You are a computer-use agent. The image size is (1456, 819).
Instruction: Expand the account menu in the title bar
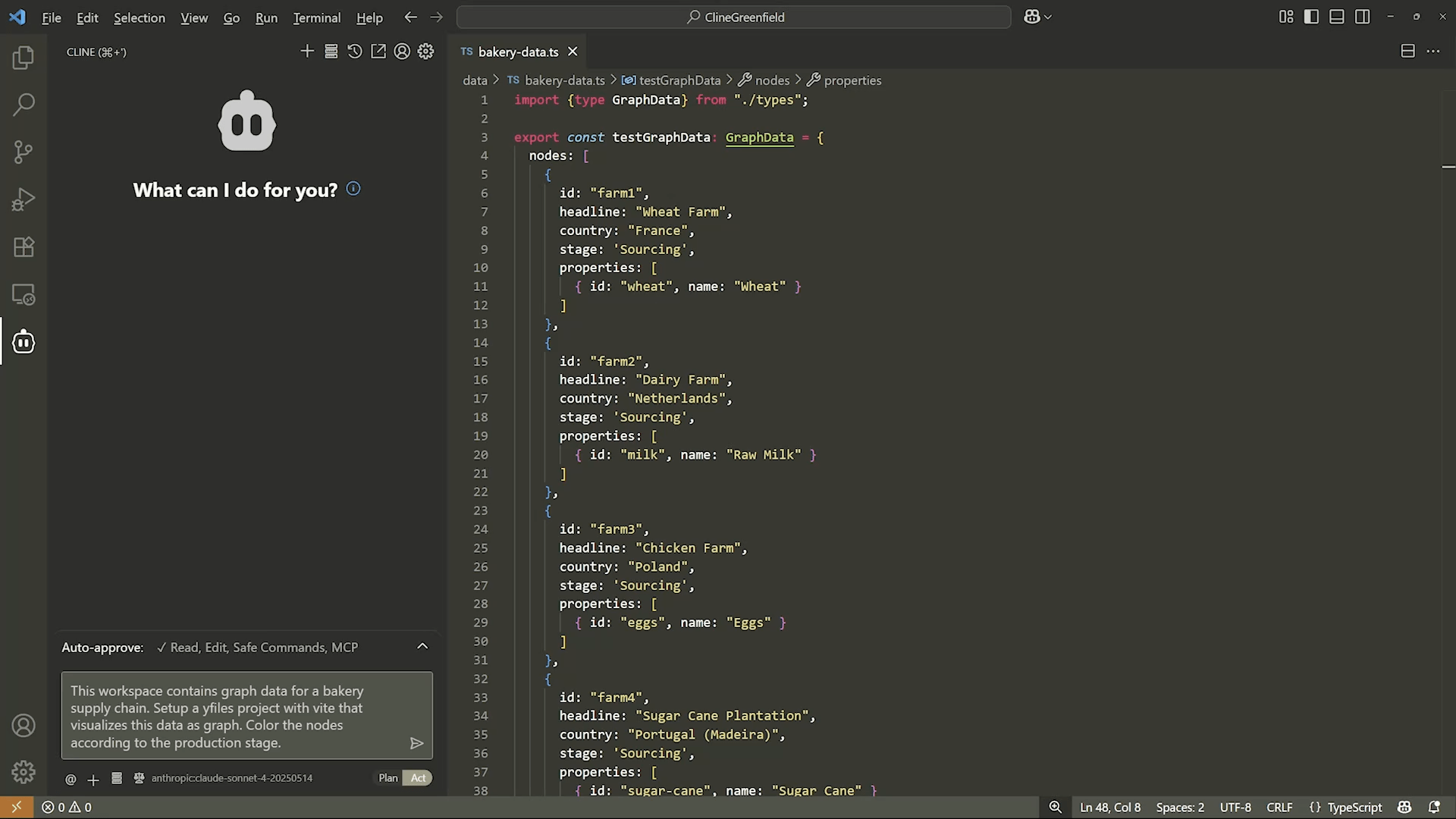(1037, 16)
